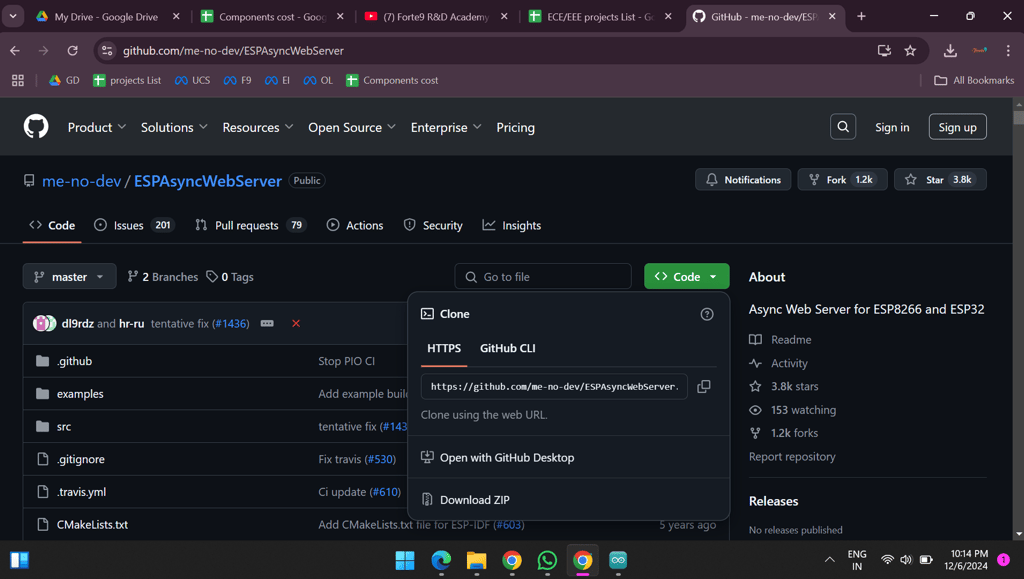Open the CMakeLists.txt file

(92, 524)
